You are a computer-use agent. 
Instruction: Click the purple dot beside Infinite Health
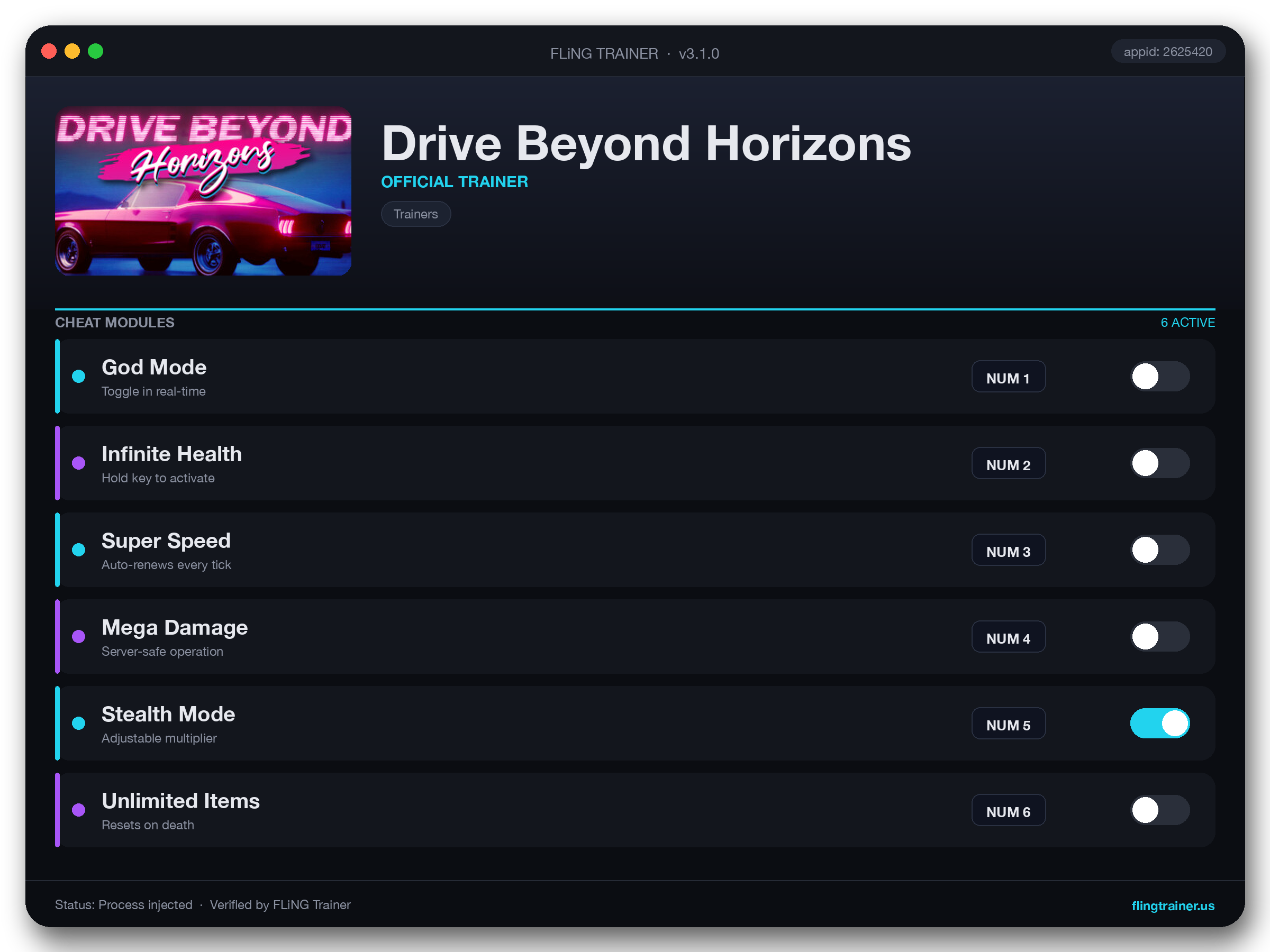(79, 463)
